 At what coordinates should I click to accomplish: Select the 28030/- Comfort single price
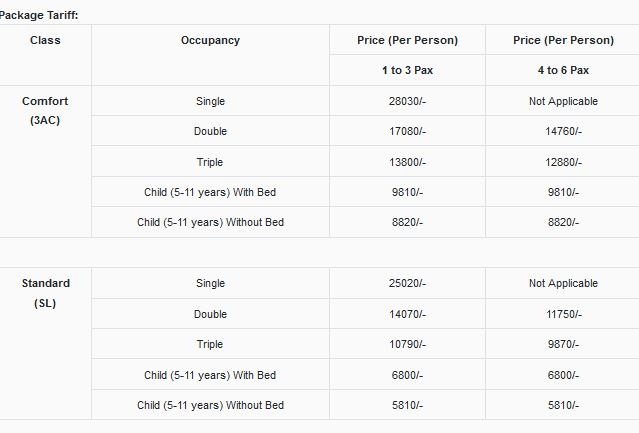click(408, 101)
